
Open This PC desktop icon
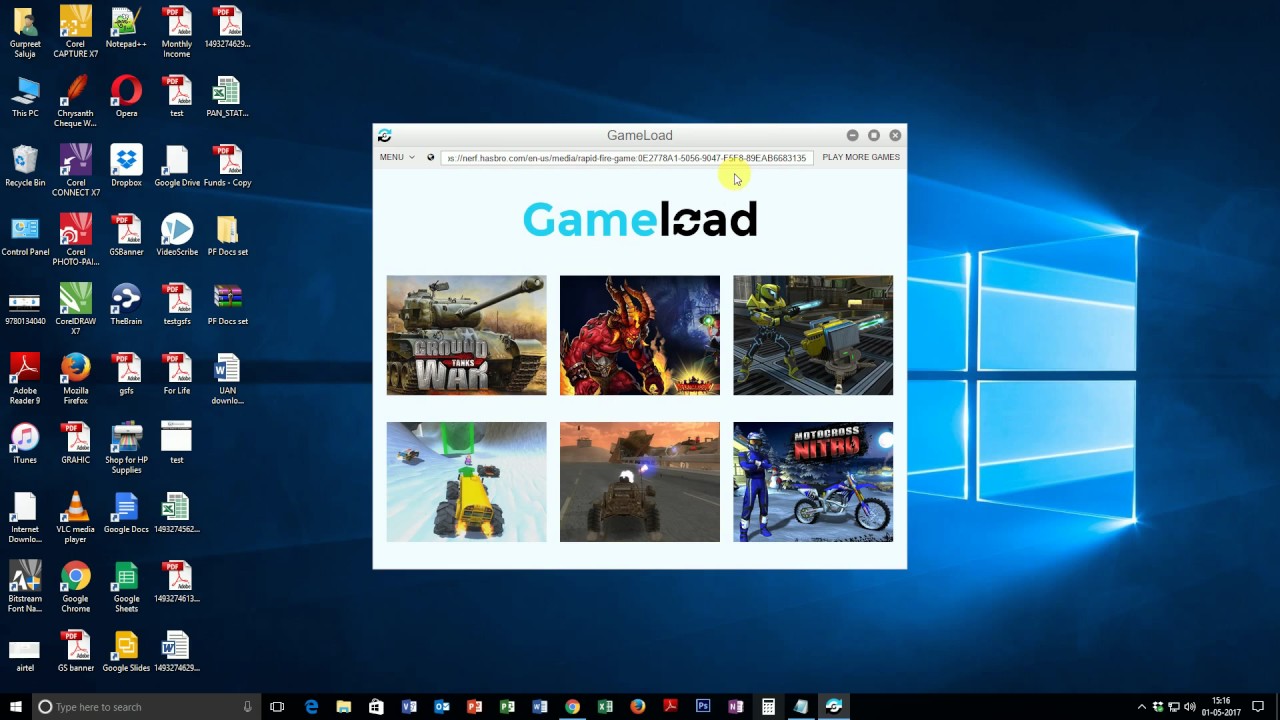pyautogui.click(x=25, y=96)
